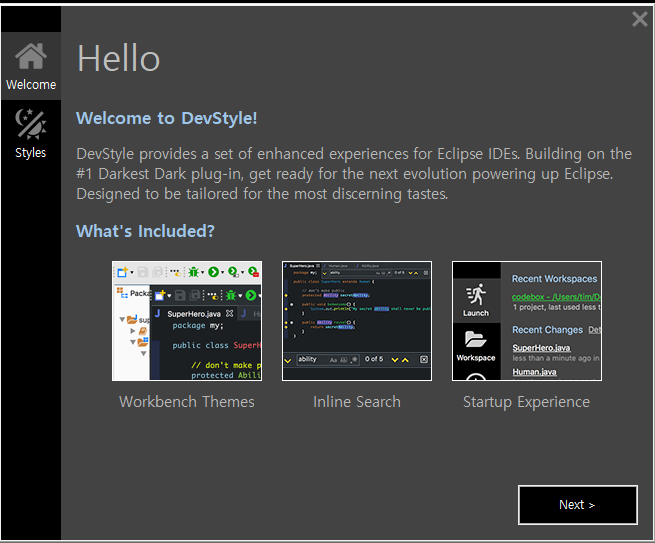
Task: Open the Startup Experience thumbnail
Action: [x=527, y=321]
